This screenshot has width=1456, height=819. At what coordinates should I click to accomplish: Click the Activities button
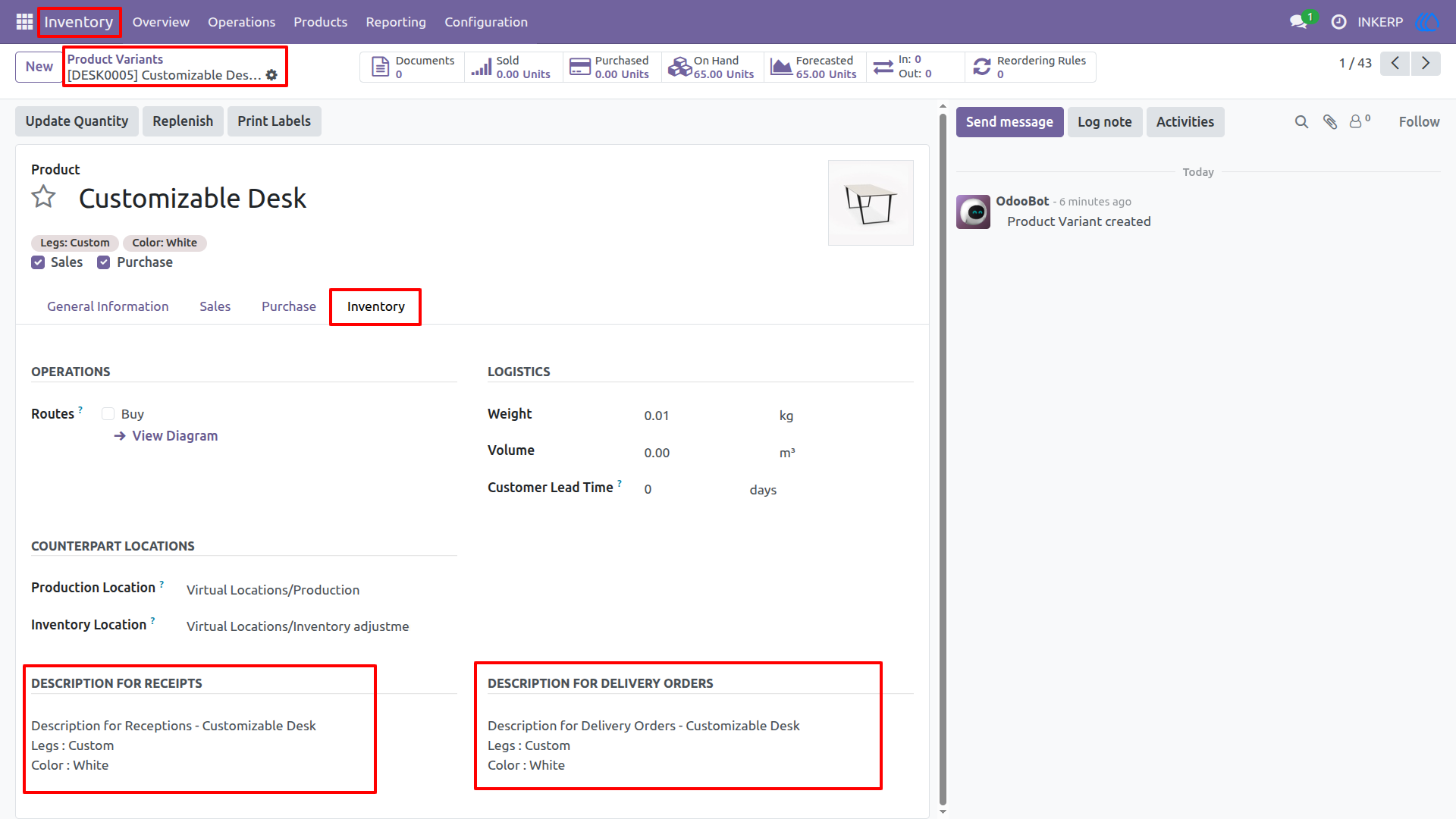coord(1185,122)
